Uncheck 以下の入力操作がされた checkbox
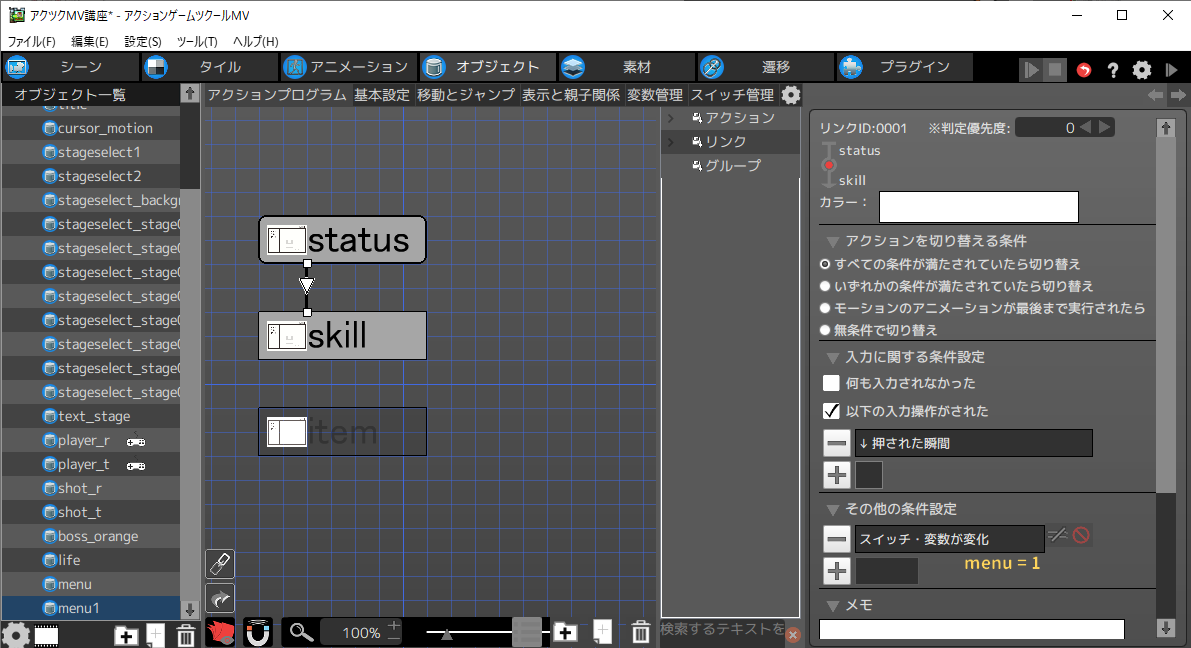Image resolution: width=1191 pixels, height=648 pixels. tap(831, 411)
